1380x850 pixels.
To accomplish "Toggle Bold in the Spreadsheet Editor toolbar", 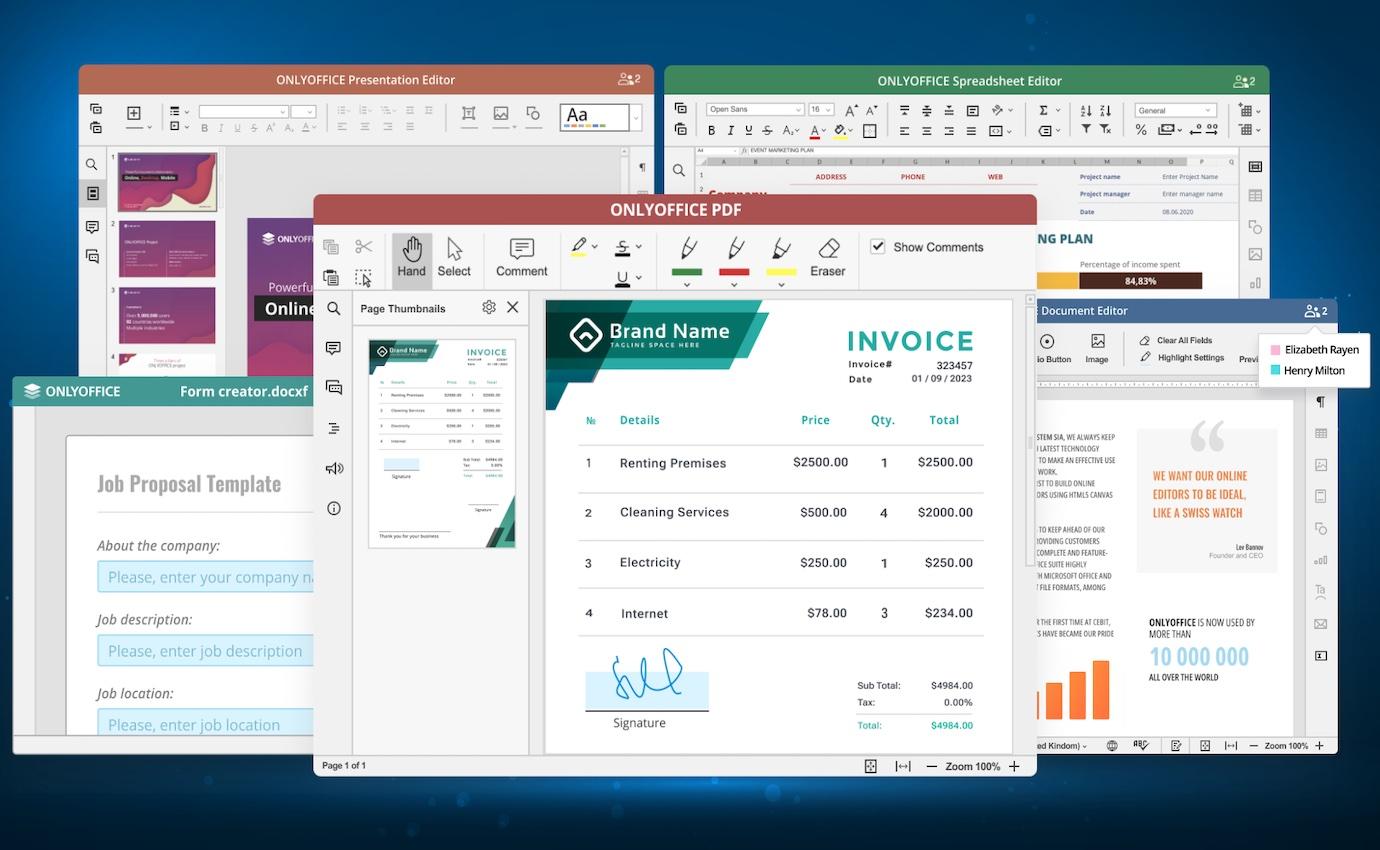I will pos(712,130).
